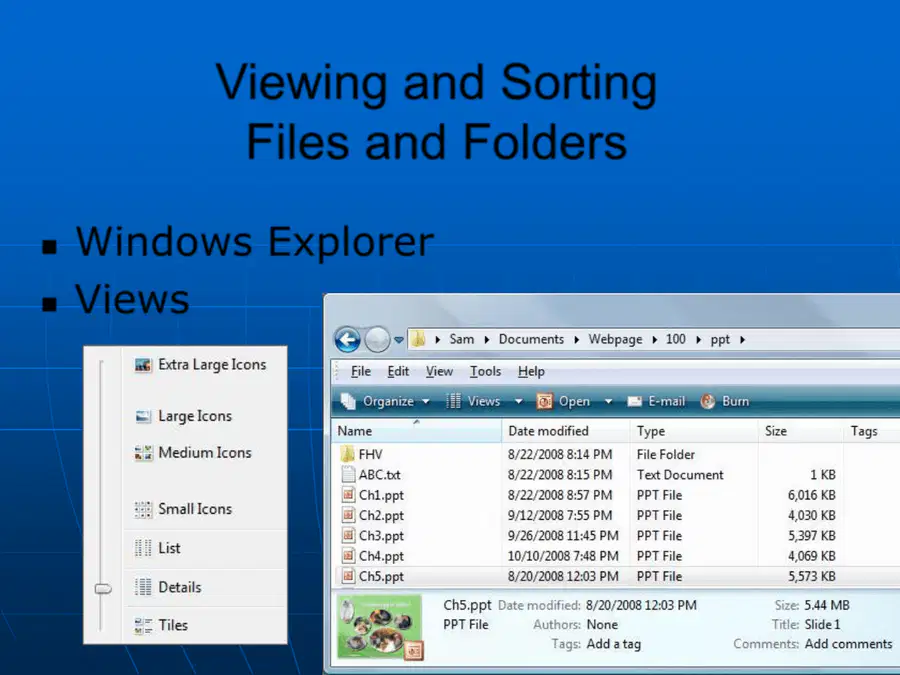
Task: Sort by the Name column header
Action: 417,431
